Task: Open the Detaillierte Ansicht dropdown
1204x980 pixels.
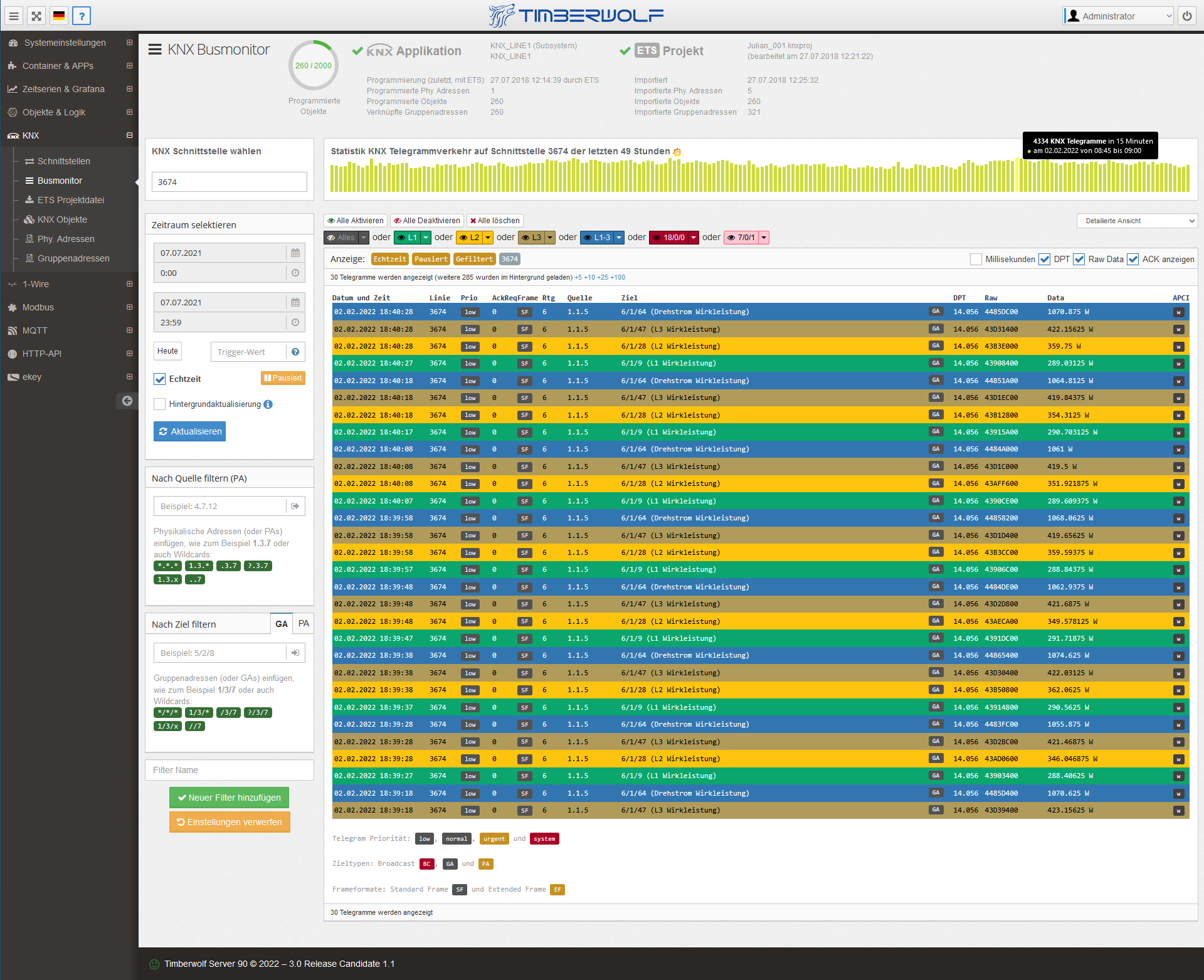Action: [1137, 221]
